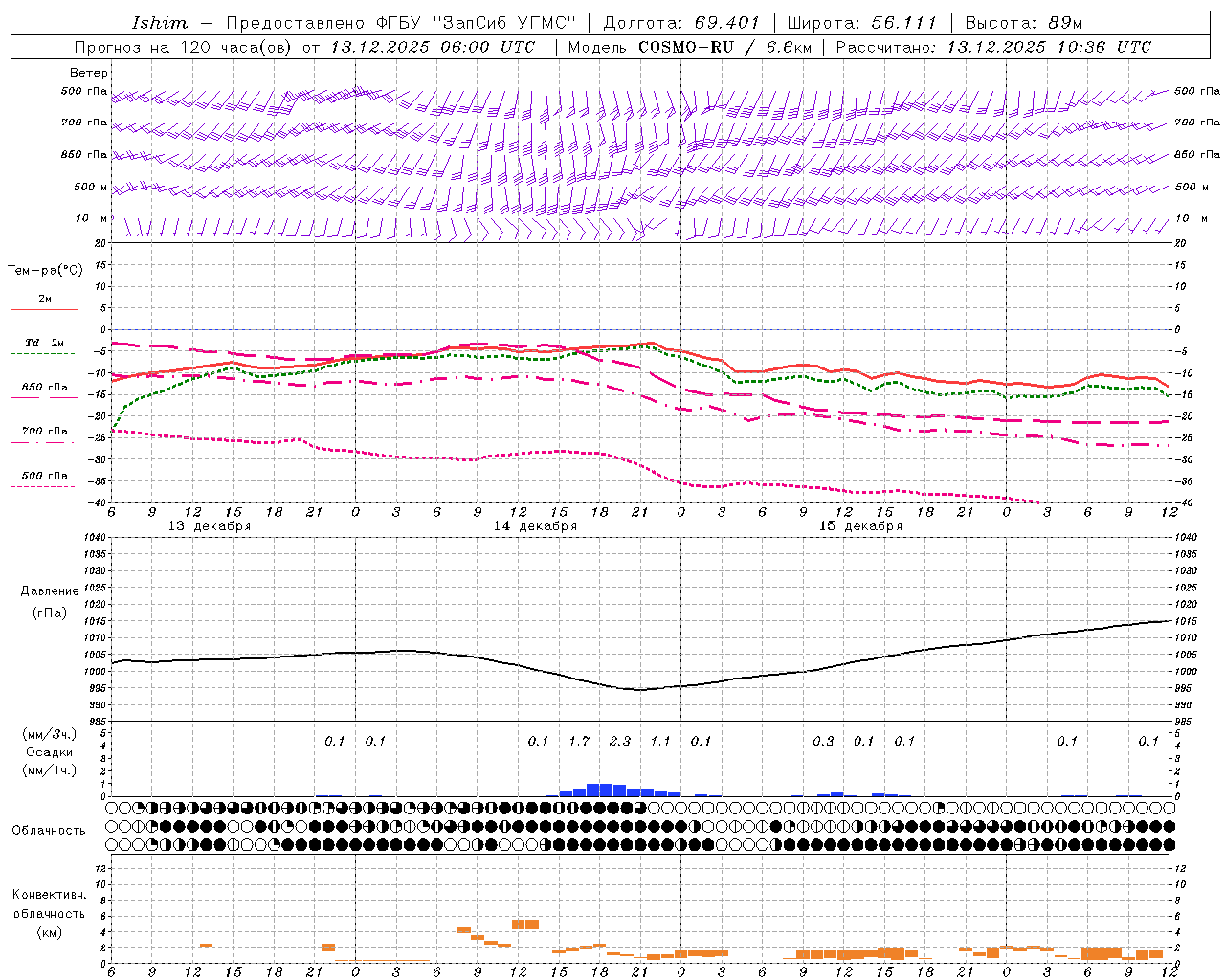Click the station name "Ishim" in the header
Image resolution: width=1225 pixels, height=980 pixels.
[x=160, y=23]
